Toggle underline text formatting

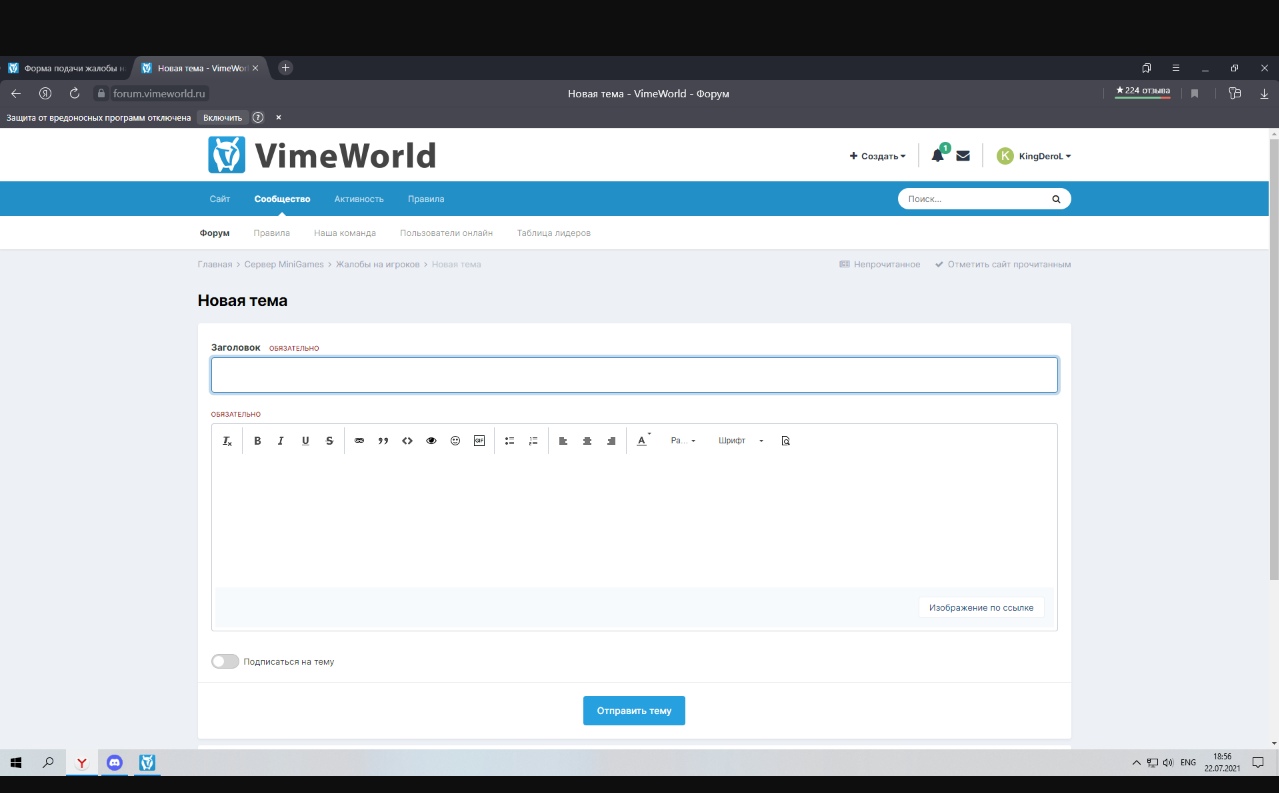coord(305,441)
